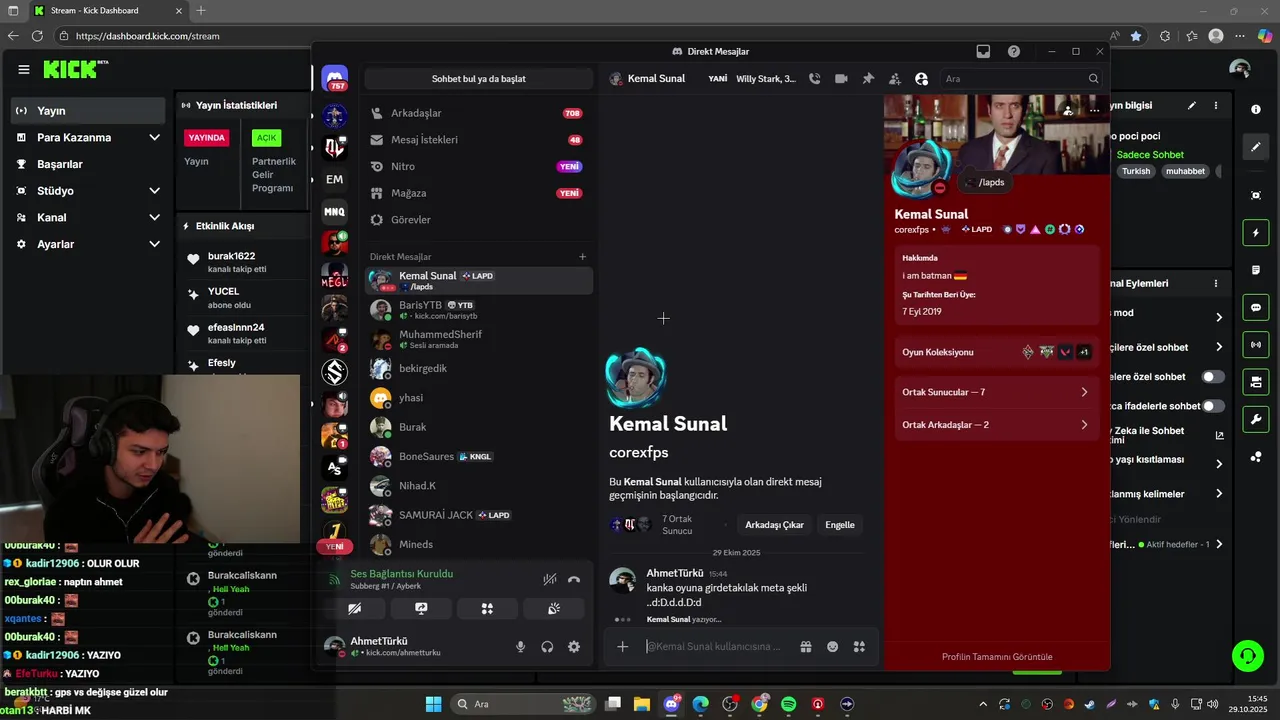Toggle the first özel sohbet switch in Kick
1280x720 pixels.
tap(1213, 377)
